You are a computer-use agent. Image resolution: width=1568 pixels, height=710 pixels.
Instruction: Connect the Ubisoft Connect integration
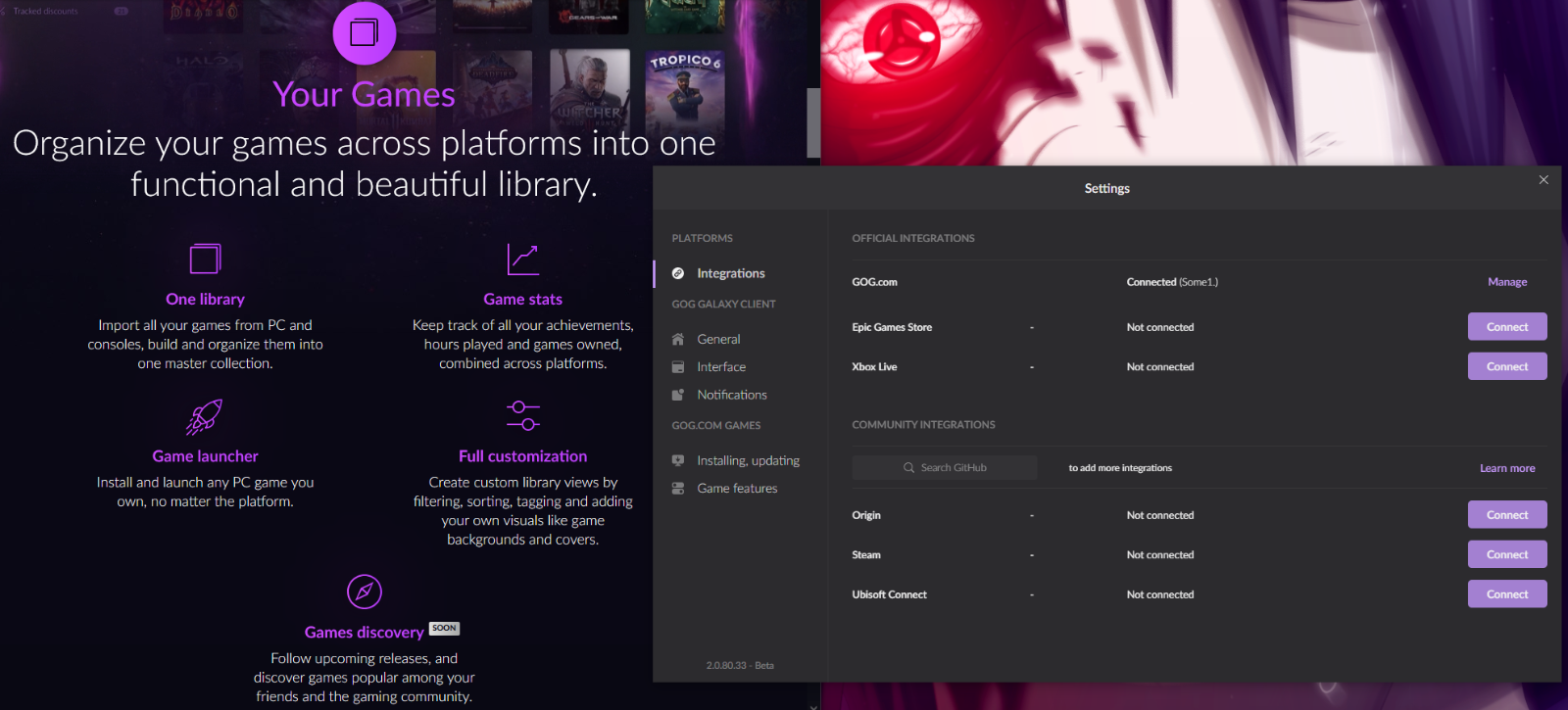coord(1507,594)
